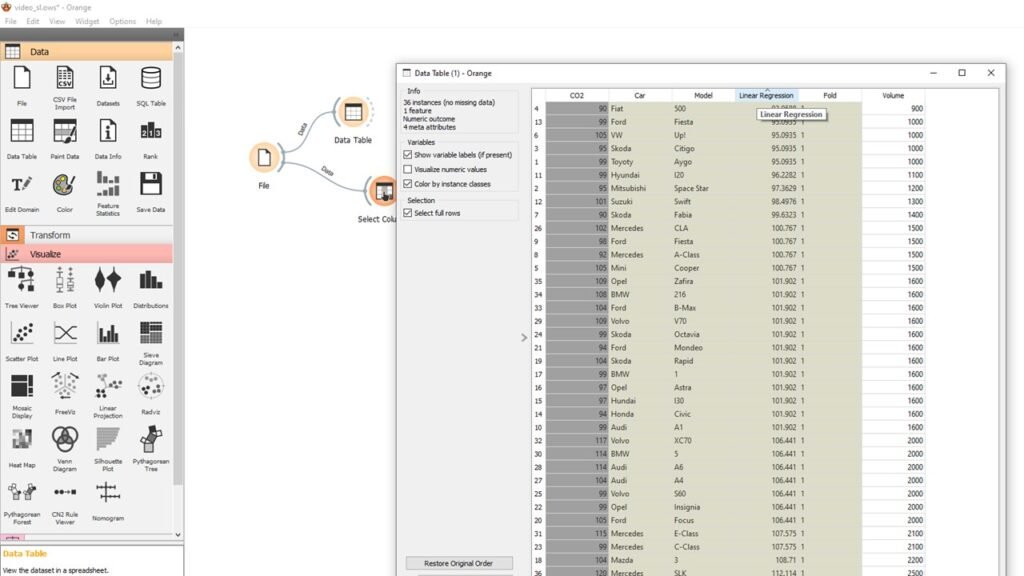Select the Distributions widget
1024x576 pixels.
pos(151,287)
